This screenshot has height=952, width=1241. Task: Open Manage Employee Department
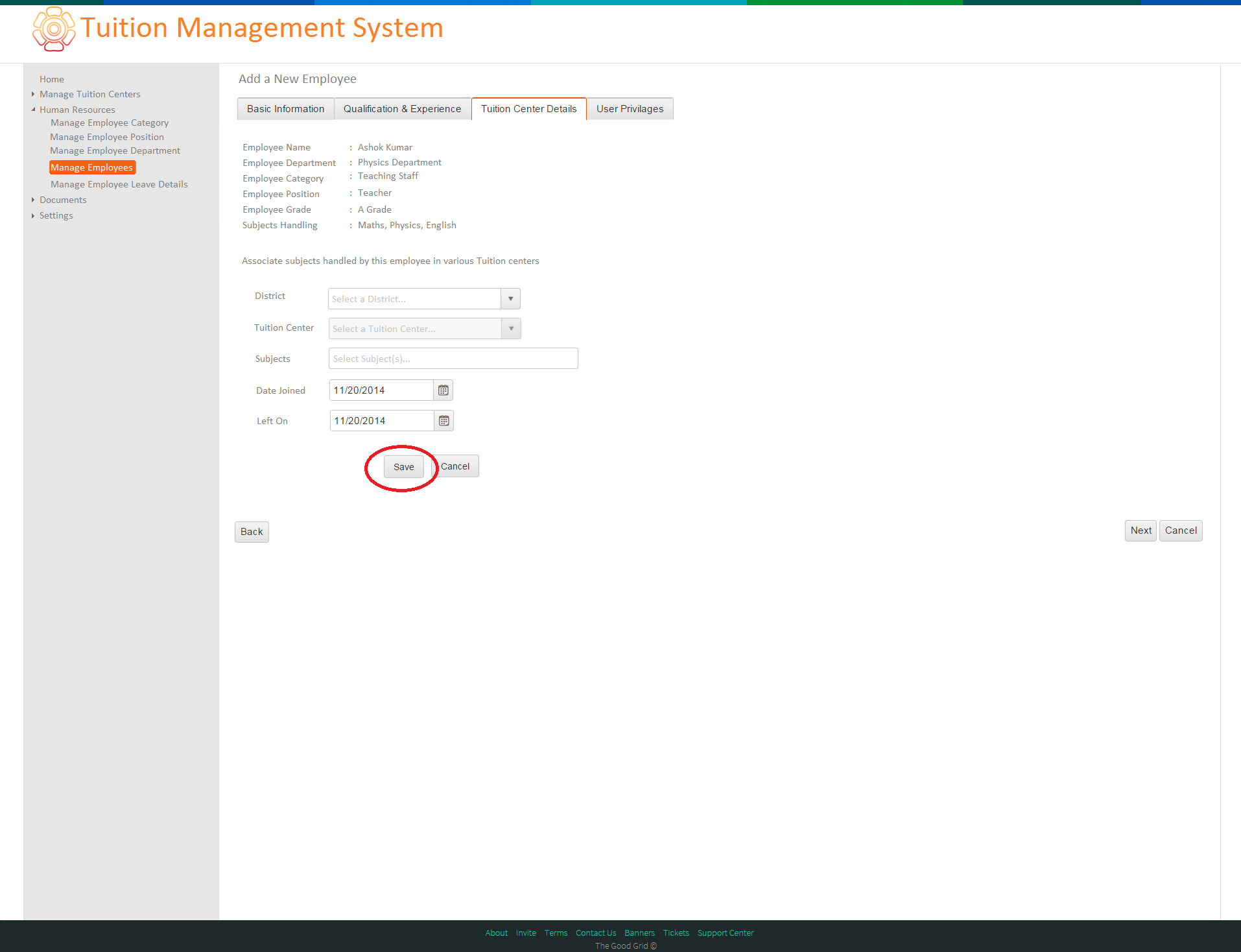point(115,150)
